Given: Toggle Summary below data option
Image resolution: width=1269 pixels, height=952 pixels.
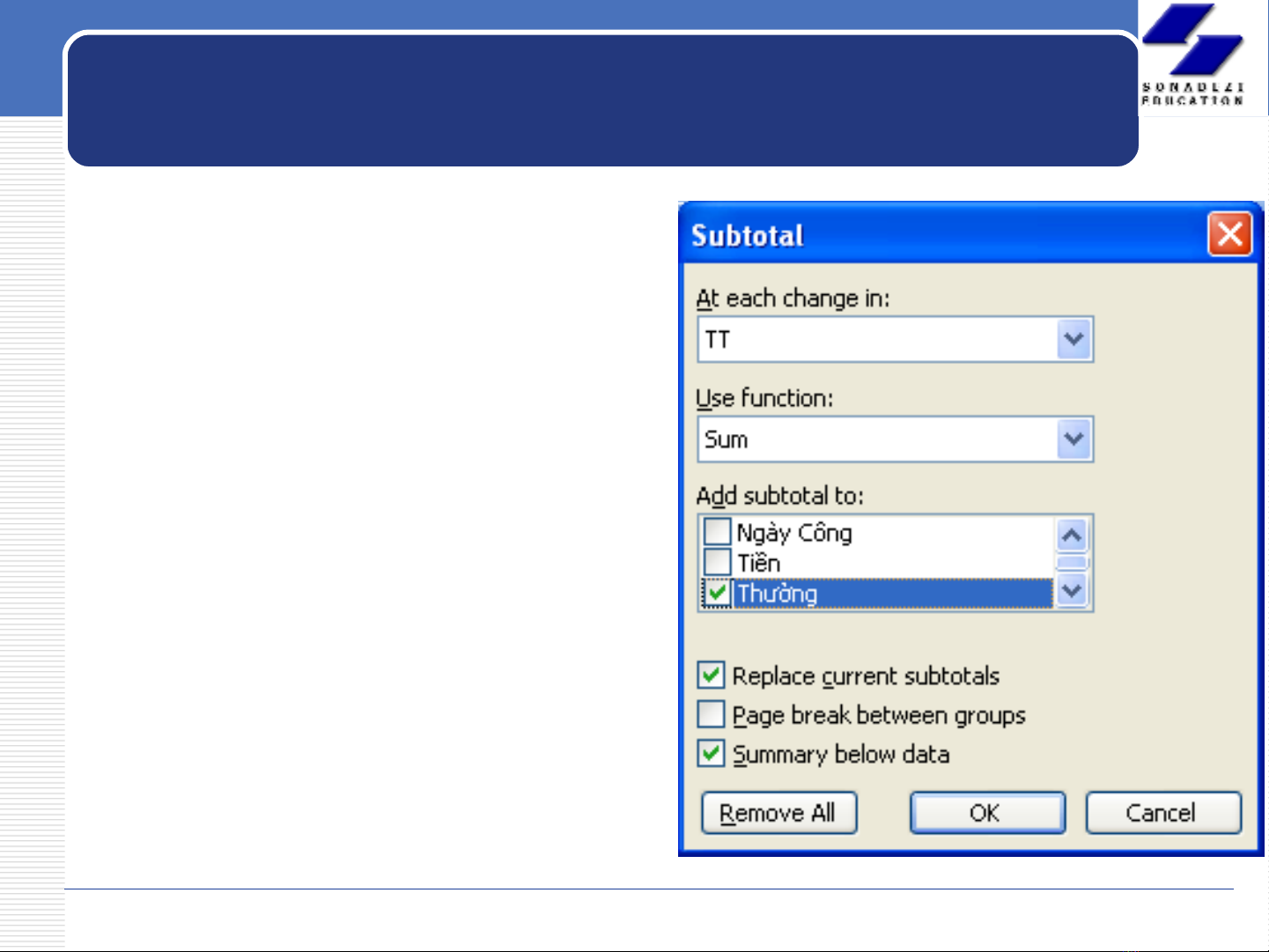Looking at the screenshot, I should coord(711,754).
